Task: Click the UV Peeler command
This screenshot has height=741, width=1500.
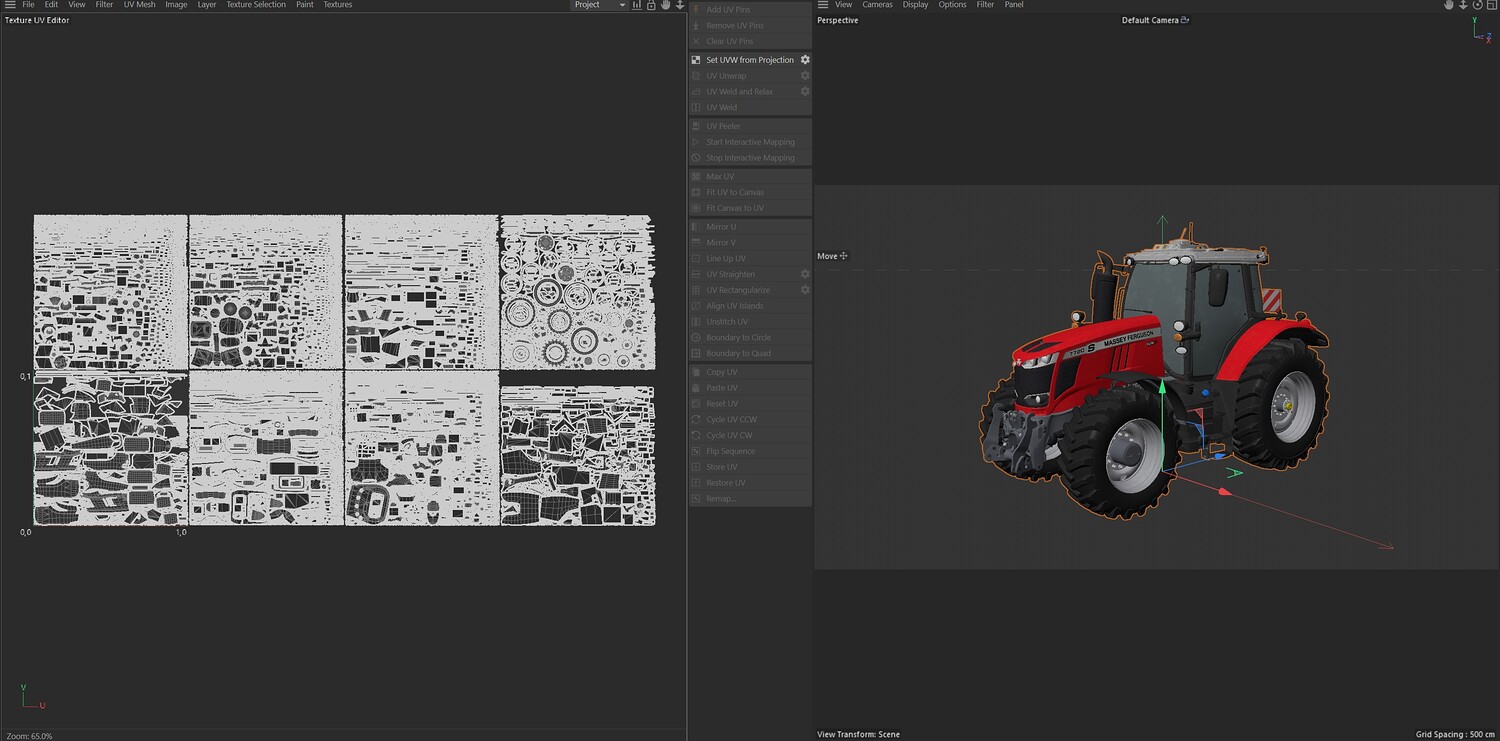Action: pos(750,126)
